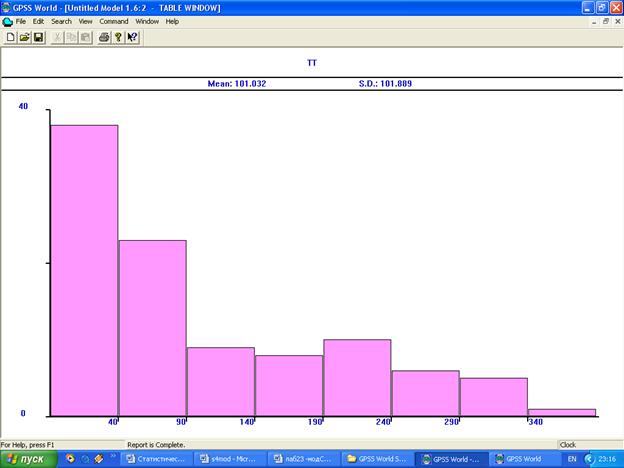Screen dimensions: 624x468
Task: Open the Command menu
Action: (113, 21)
